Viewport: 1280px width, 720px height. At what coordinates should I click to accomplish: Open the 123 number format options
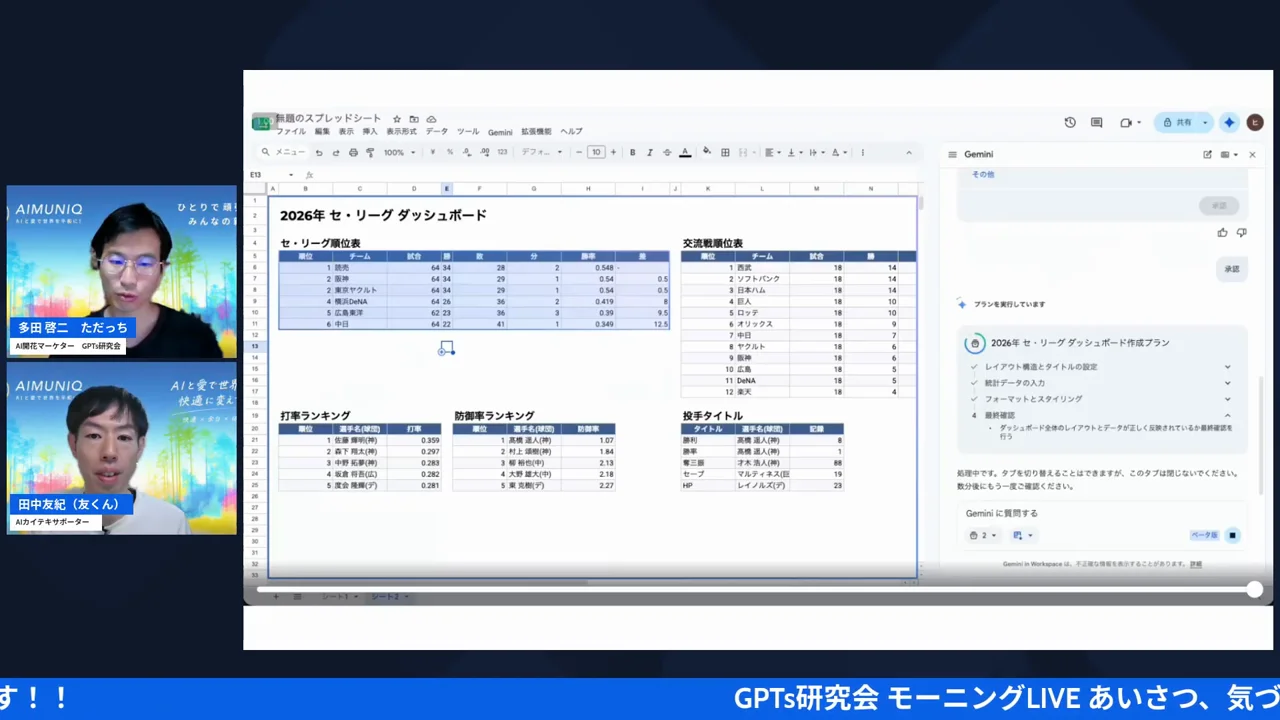(x=502, y=153)
